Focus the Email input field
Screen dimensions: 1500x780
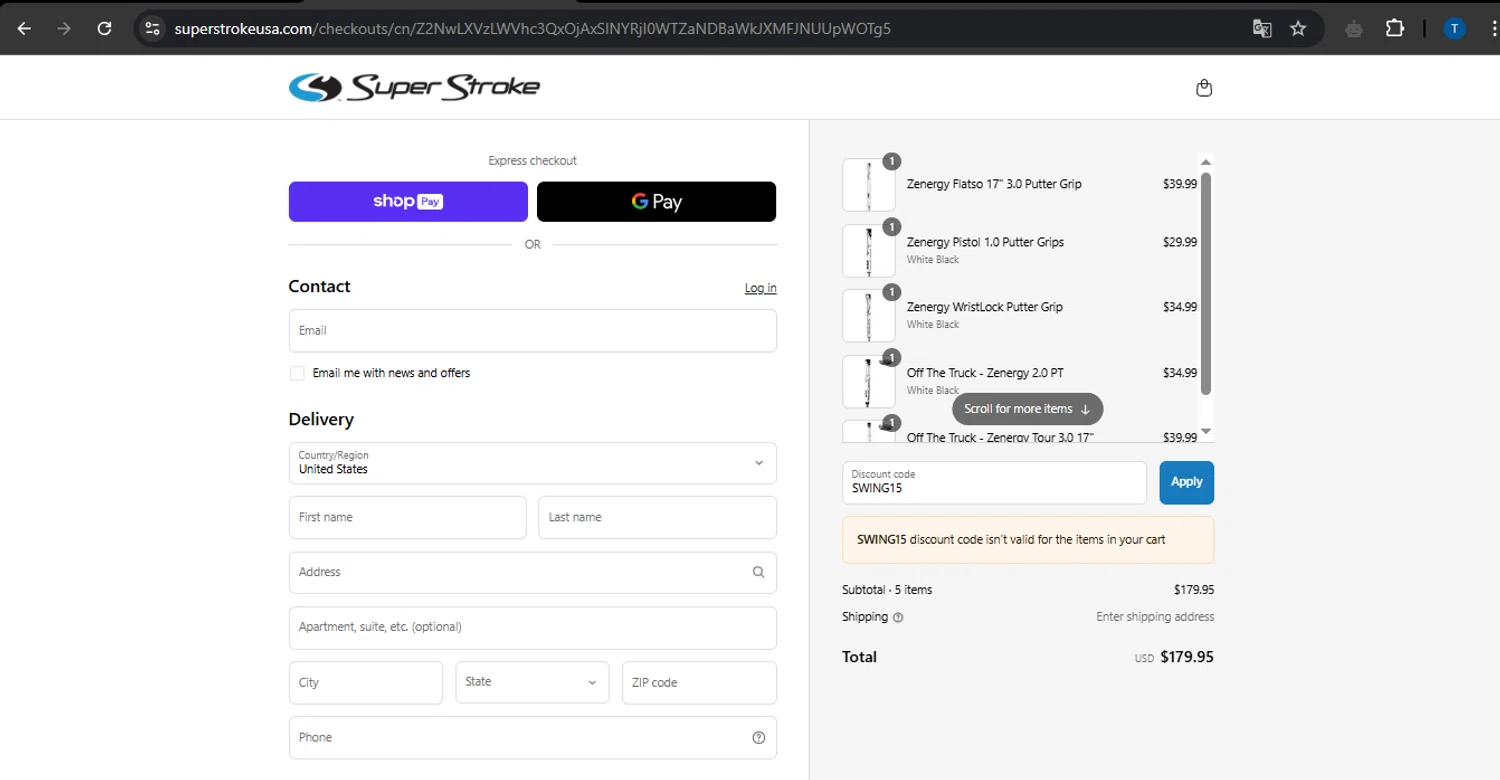pyautogui.click(x=532, y=330)
